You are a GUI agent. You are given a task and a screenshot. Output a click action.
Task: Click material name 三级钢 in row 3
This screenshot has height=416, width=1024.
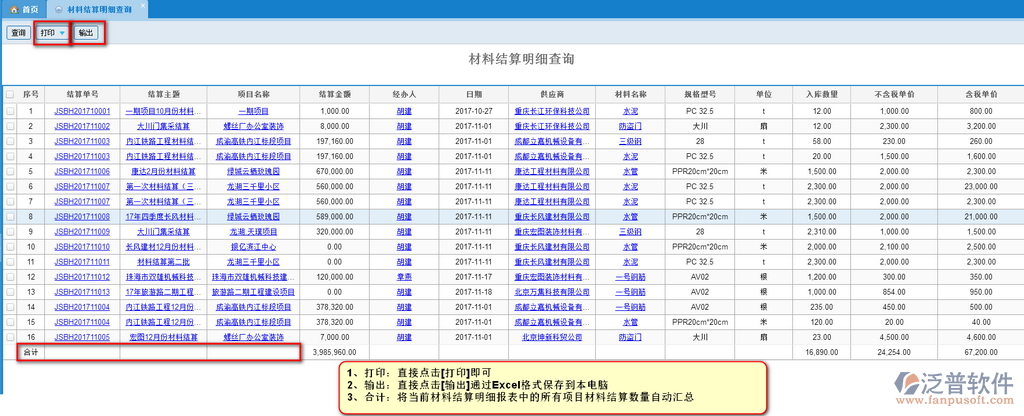coord(630,142)
